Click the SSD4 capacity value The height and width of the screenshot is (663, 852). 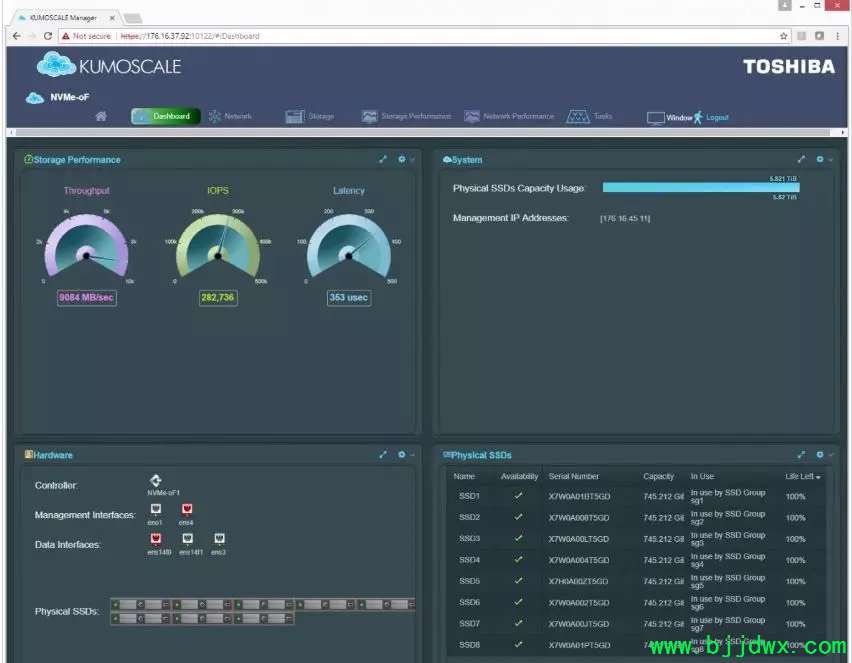point(663,560)
